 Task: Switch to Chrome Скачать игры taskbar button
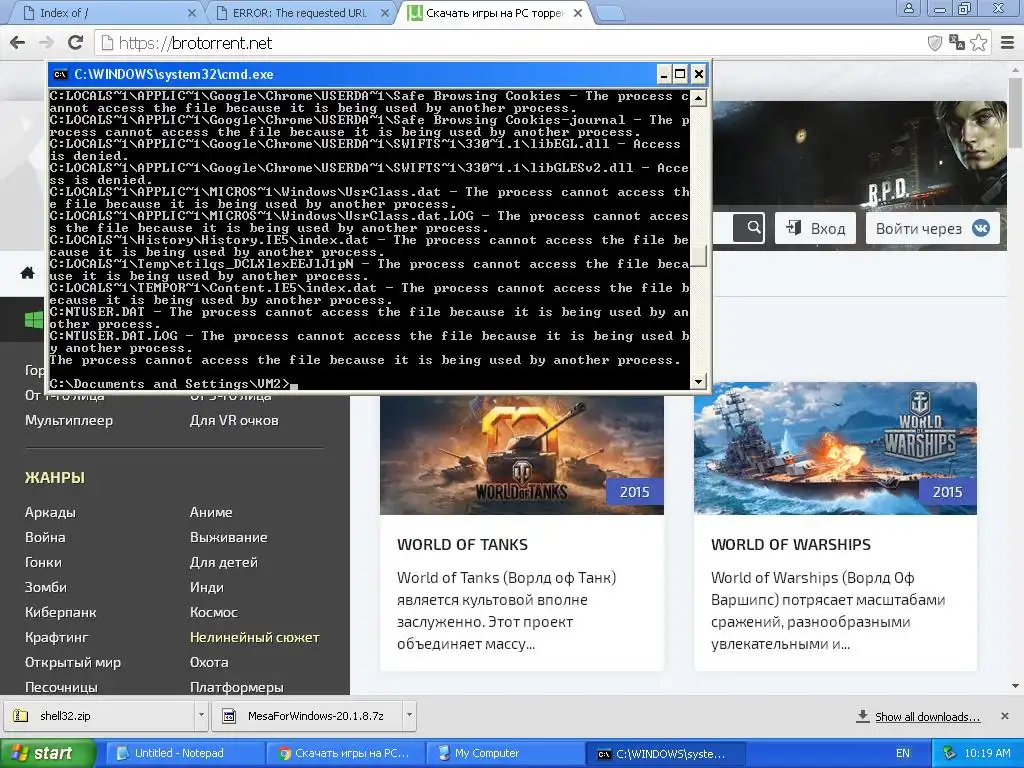[x=345, y=753]
